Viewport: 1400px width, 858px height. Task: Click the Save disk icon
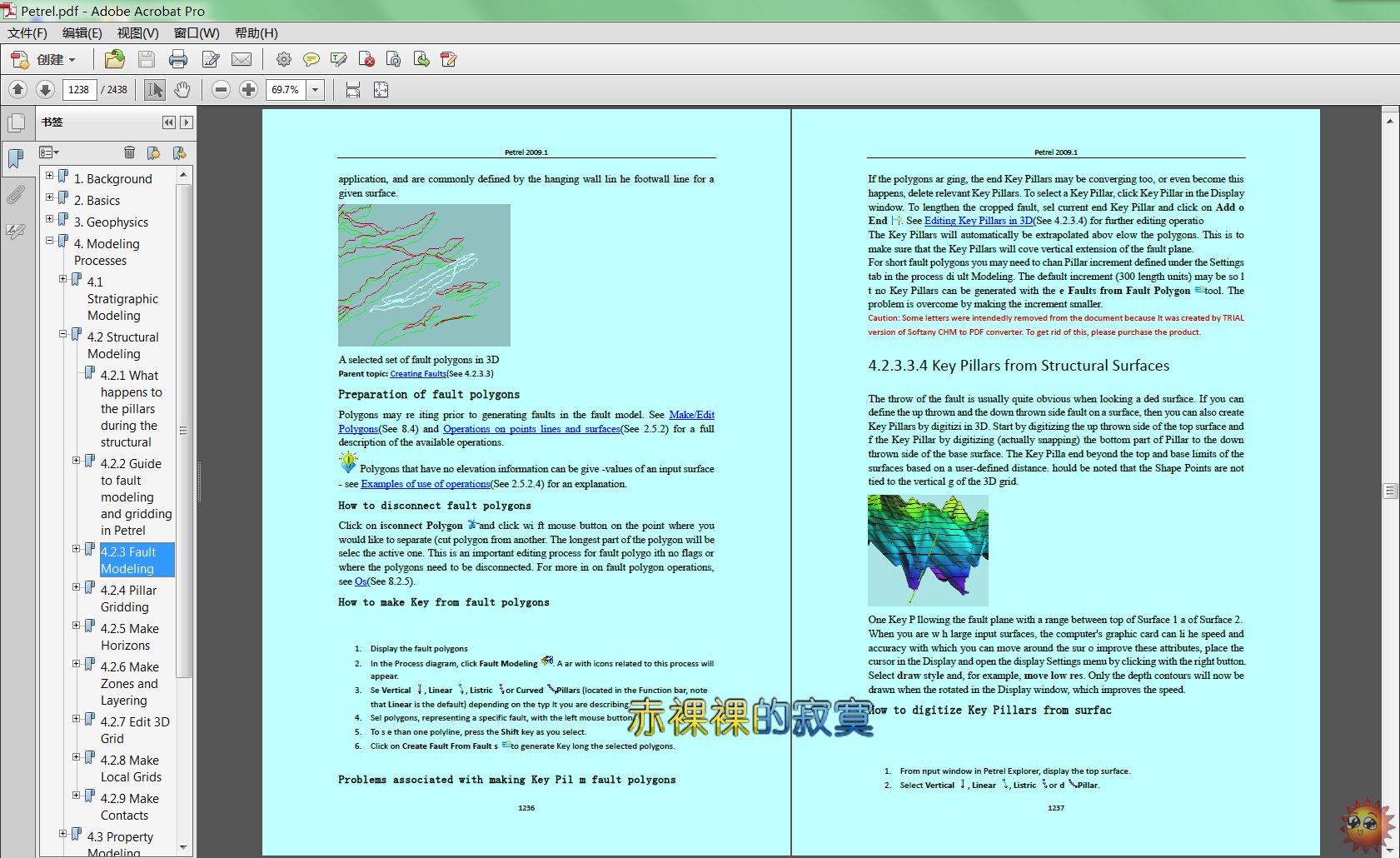[x=147, y=59]
